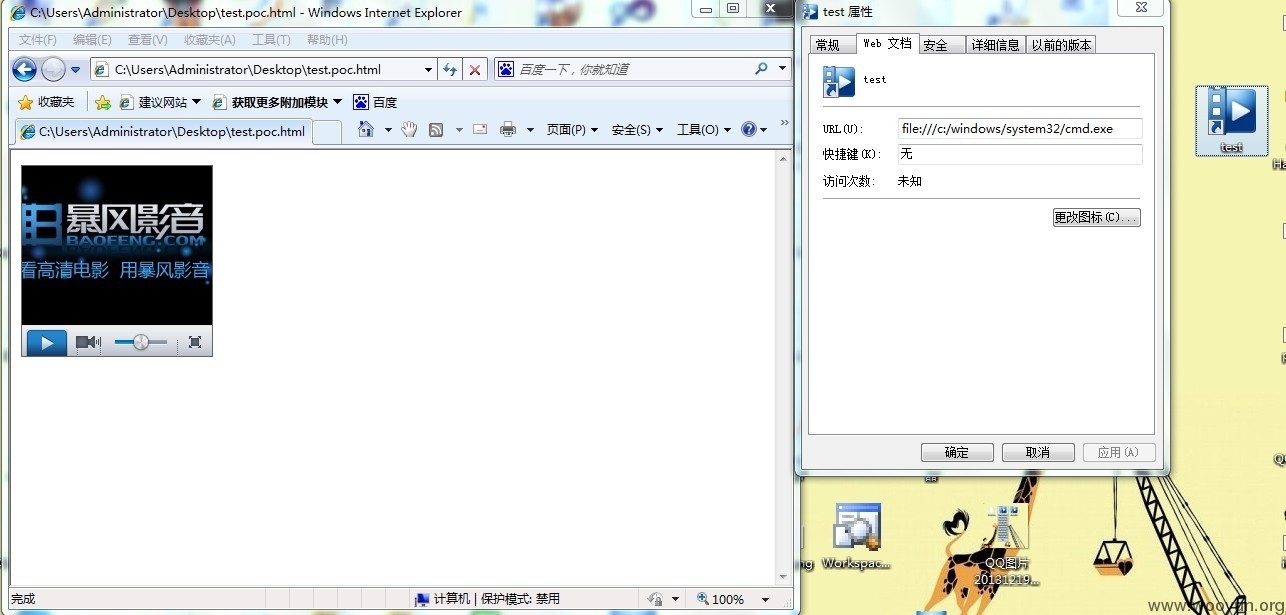
Task: Switch to the 以前的版本 tab
Action: [1061, 45]
